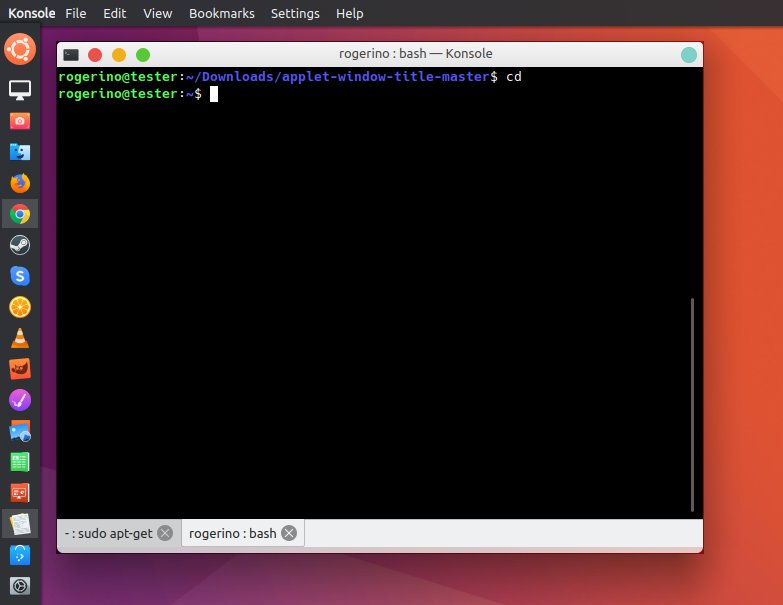Viewport: 783px width, 605px height.
Task: Launch Google Chrome from the dock
Action: (20, 214)
